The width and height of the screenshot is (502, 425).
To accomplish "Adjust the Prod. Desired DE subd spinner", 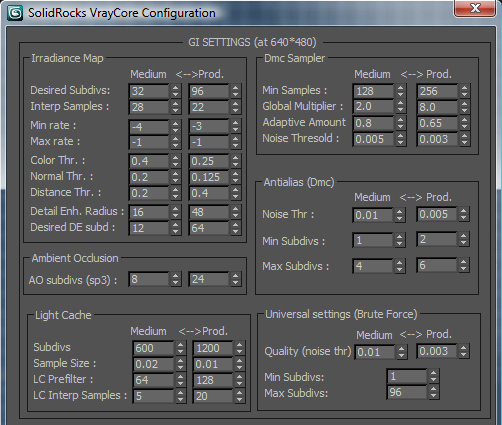I will point(235,228).
